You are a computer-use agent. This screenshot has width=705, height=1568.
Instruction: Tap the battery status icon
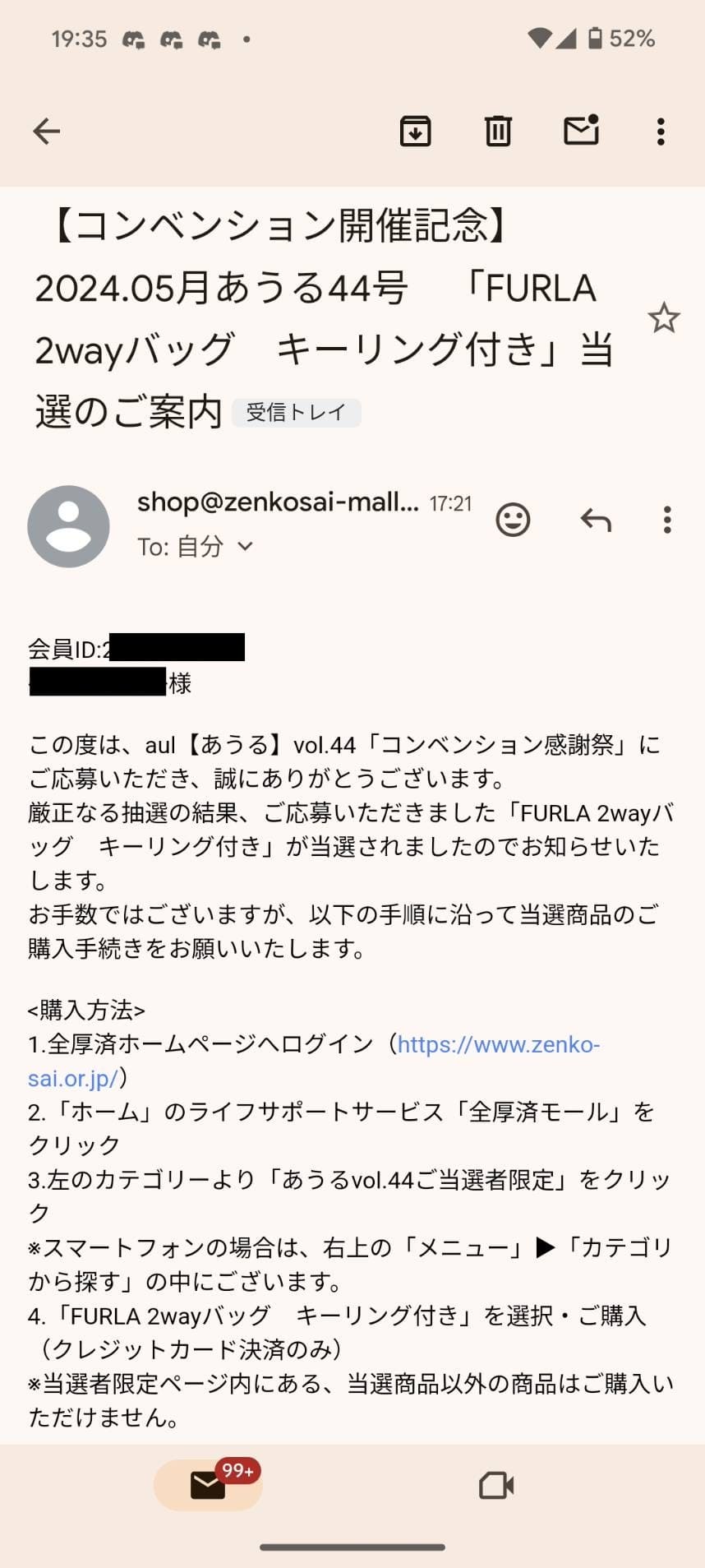(x=596, y=39)
